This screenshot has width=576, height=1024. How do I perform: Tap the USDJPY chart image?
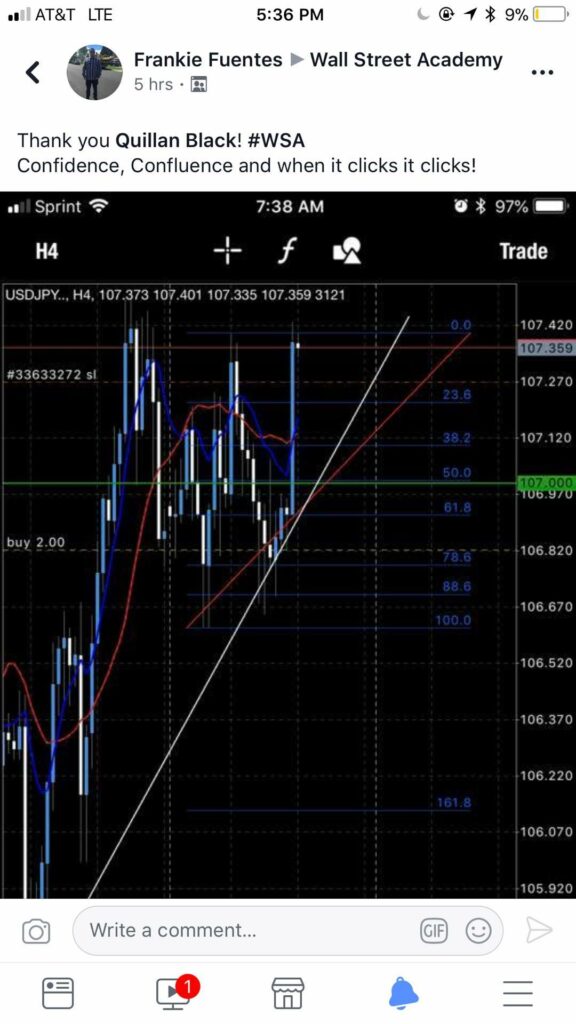click(288, 545)
